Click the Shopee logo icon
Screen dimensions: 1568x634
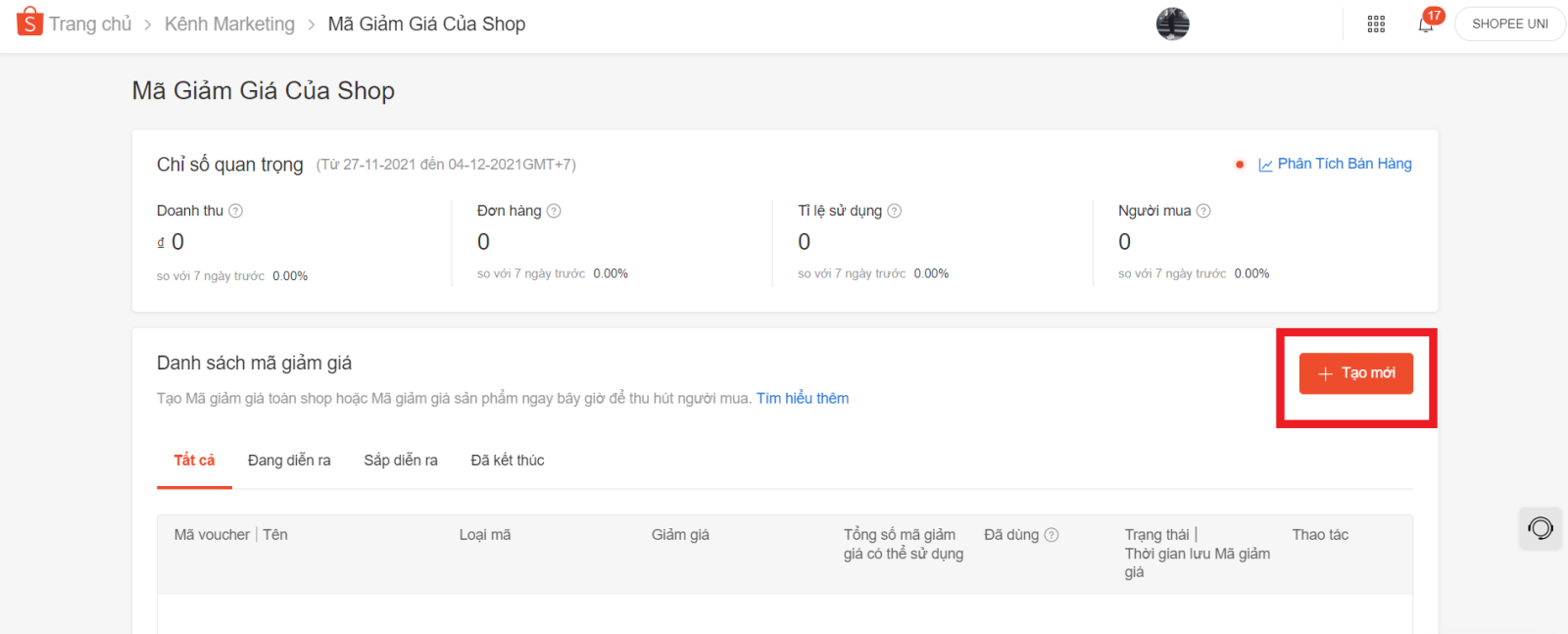point(29,22)
